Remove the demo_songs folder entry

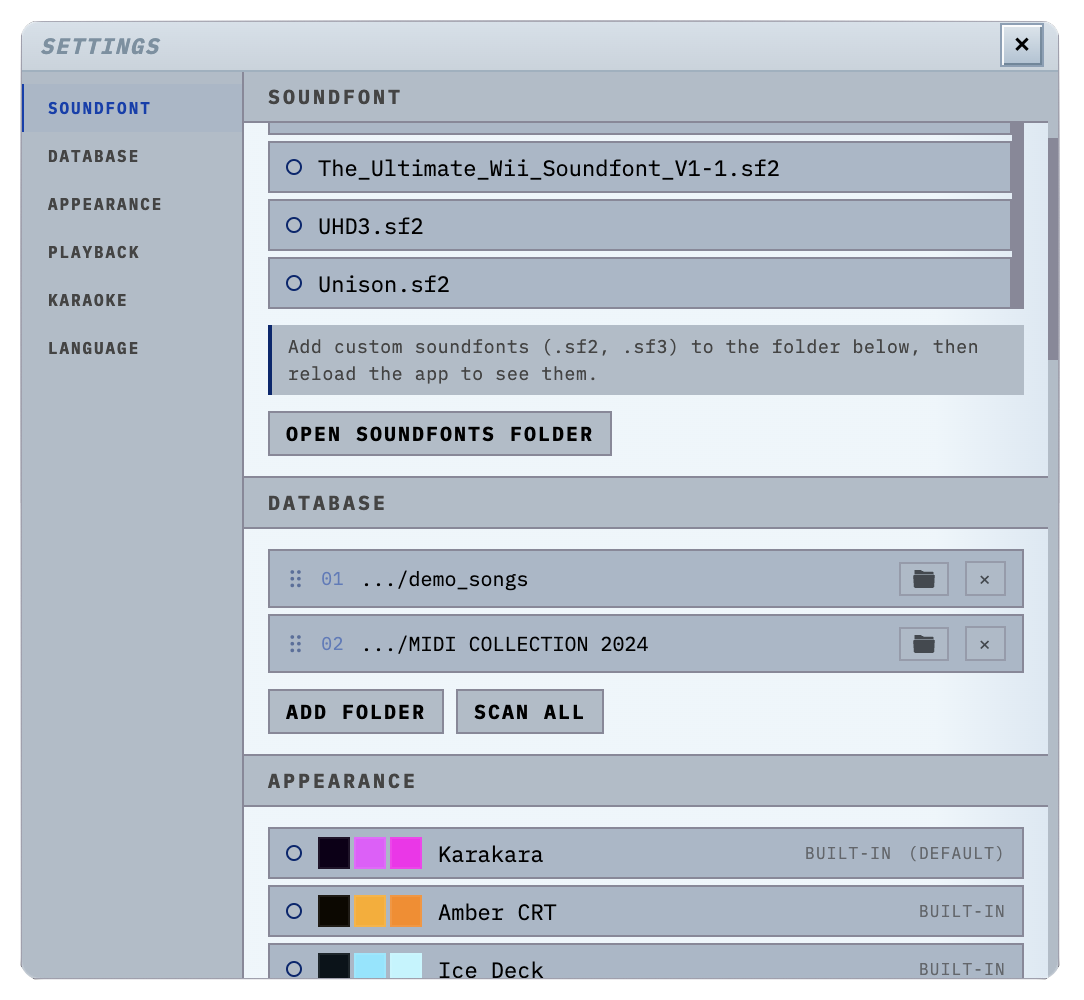click(985, 579)
